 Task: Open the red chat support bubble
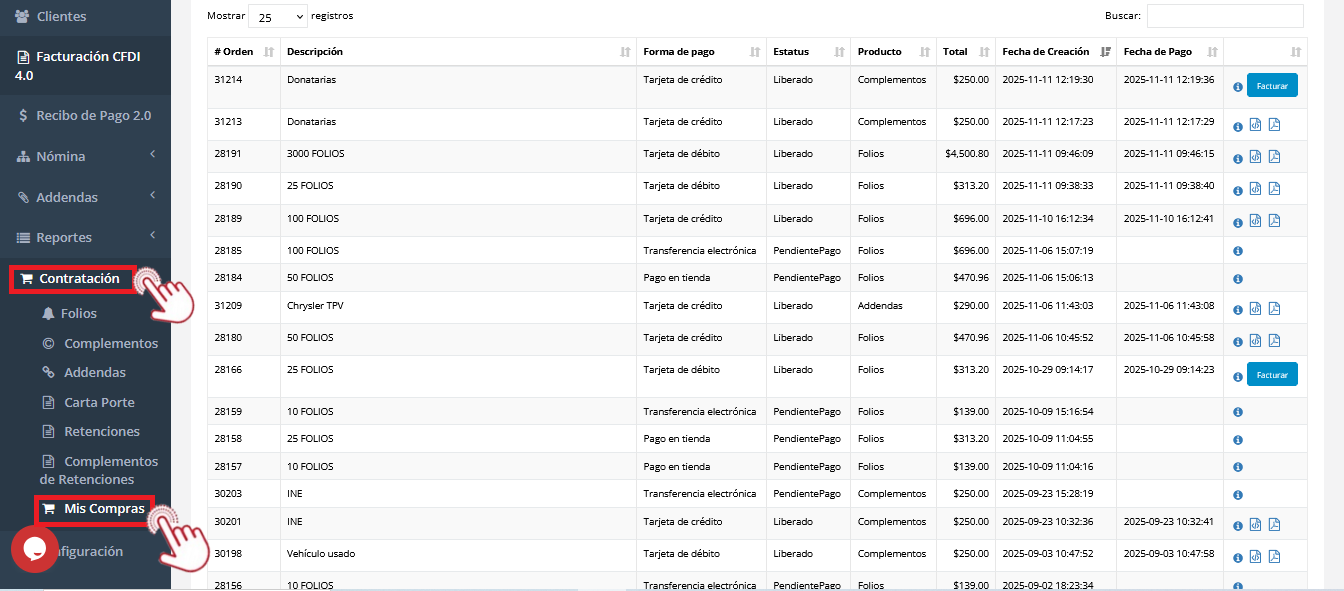click(34, 549)
